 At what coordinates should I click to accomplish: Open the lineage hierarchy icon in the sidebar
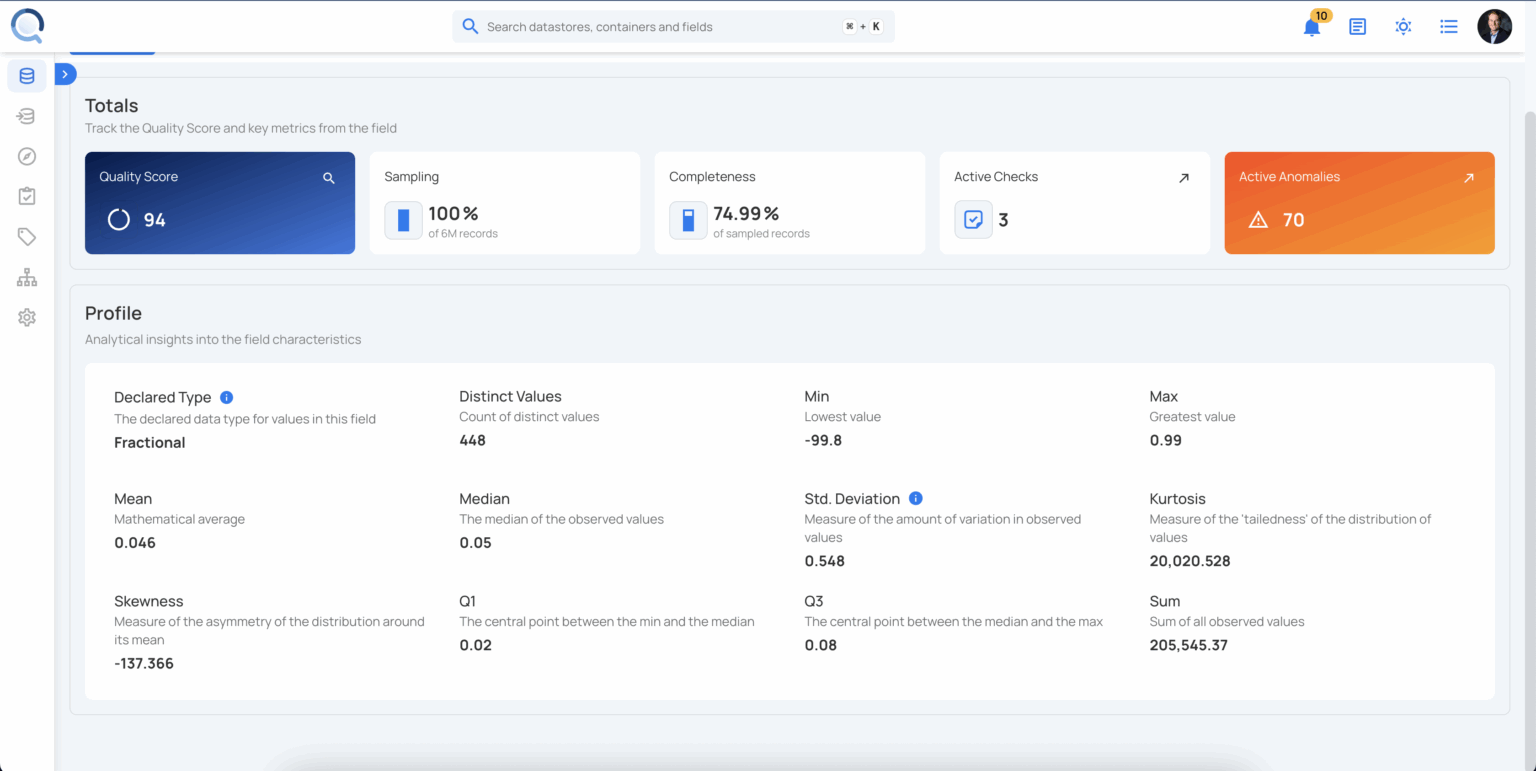(27, 277)
